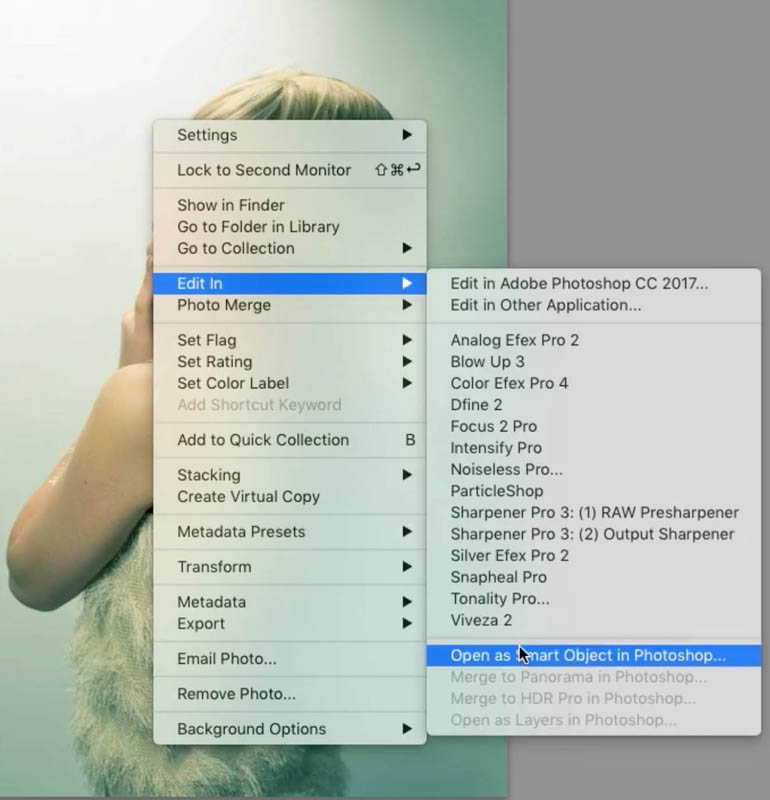Open the Set Rating submenu
770x800 pixels.
[289, 362]
